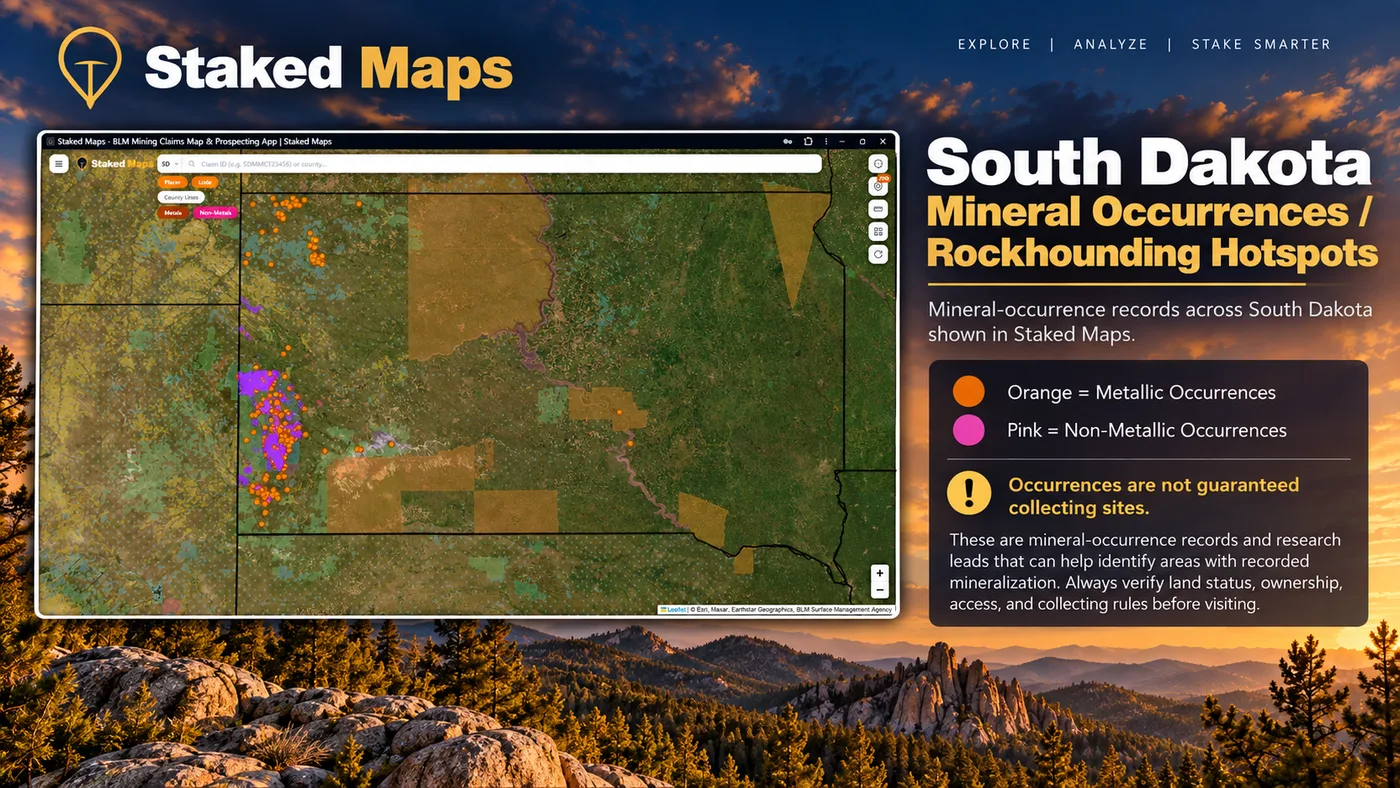1400x788 pixels.
Task: Open the grid layers button
Action: (x=878, y=231)
